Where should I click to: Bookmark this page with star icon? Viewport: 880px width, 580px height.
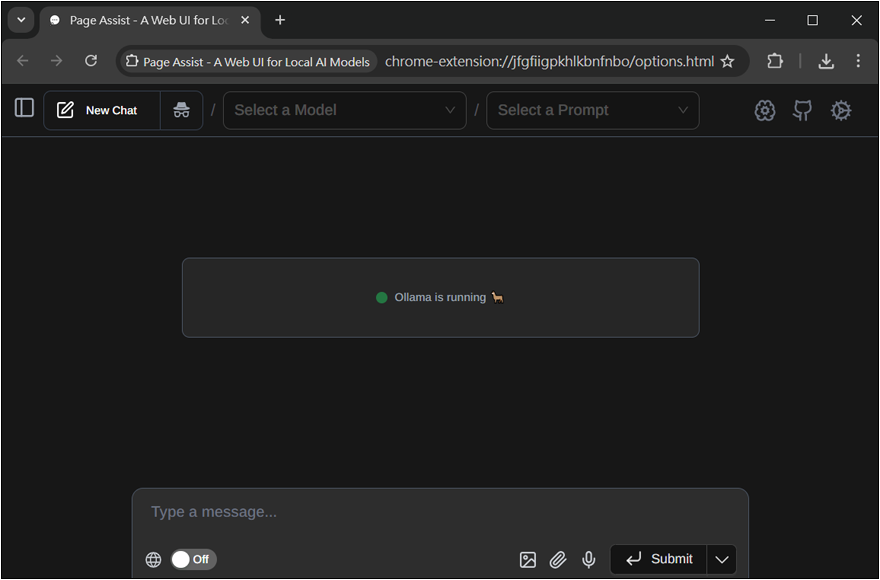tap(727, 61)
